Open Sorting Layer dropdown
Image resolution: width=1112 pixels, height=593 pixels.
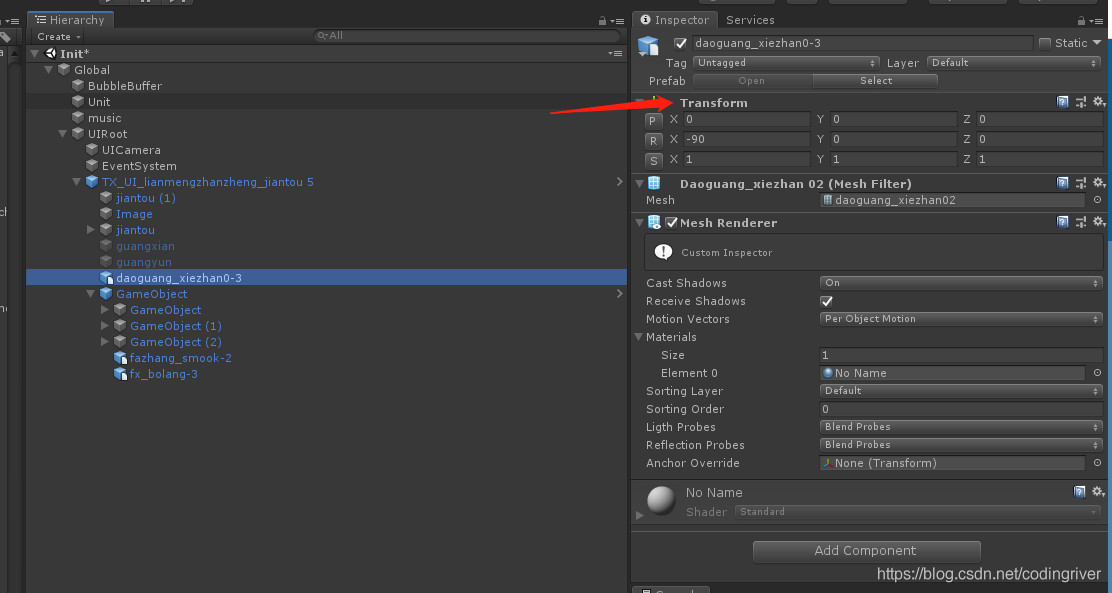961,391
